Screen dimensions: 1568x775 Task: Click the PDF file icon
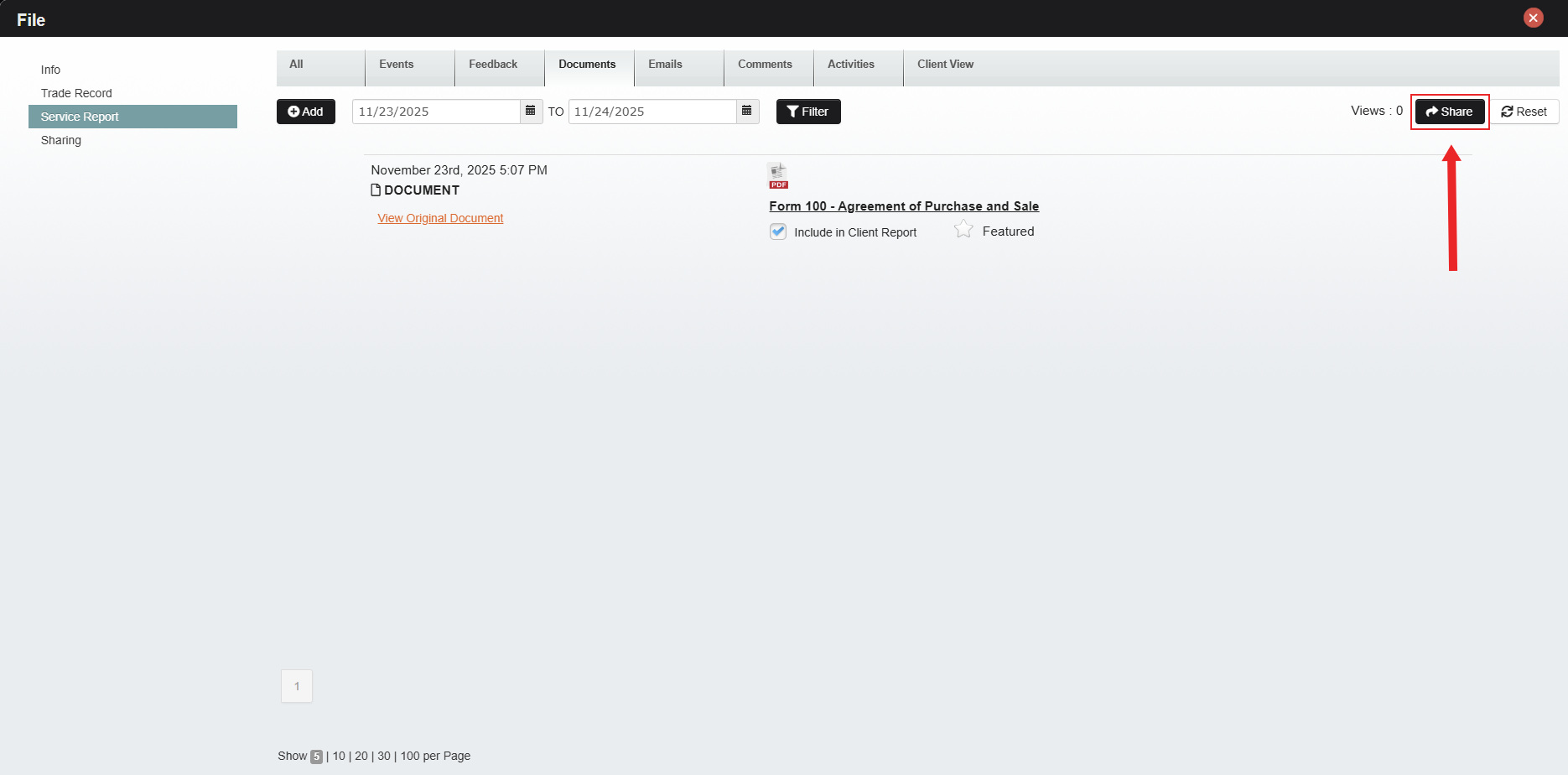[778, 176]
